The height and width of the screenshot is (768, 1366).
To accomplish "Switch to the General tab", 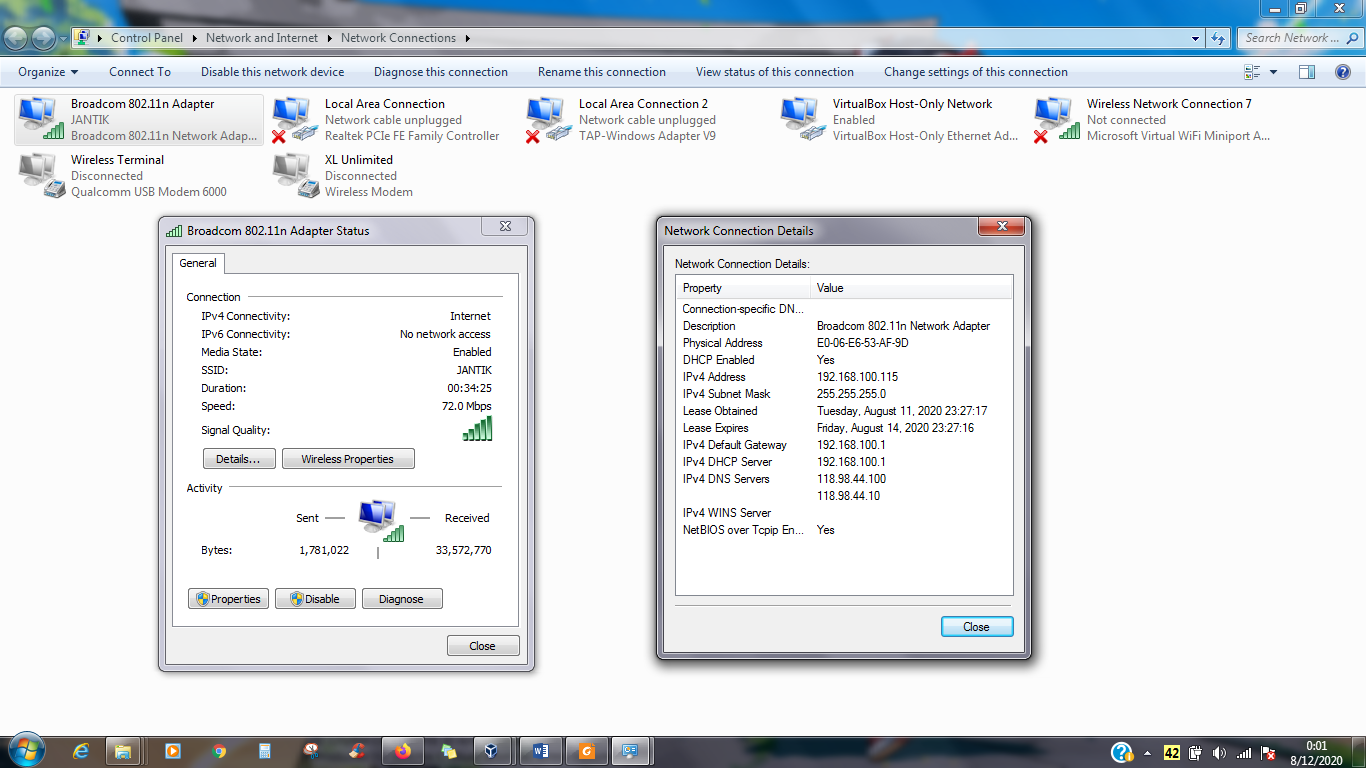I will tap(198, 263).
